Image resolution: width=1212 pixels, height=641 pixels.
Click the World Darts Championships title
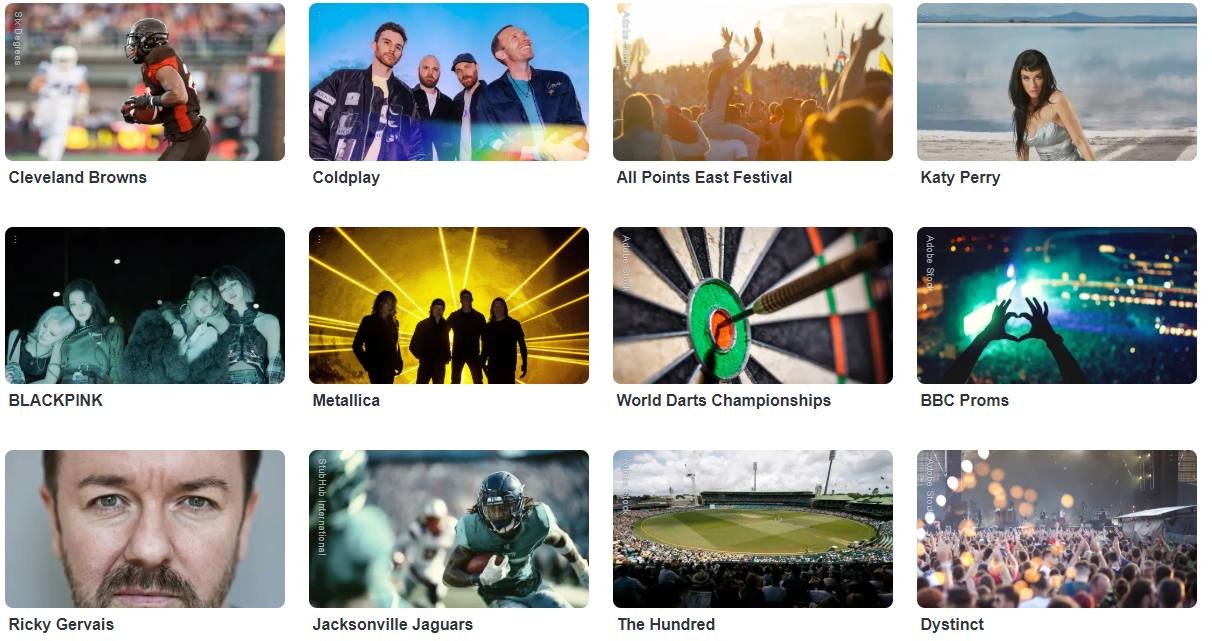(724, 400)
